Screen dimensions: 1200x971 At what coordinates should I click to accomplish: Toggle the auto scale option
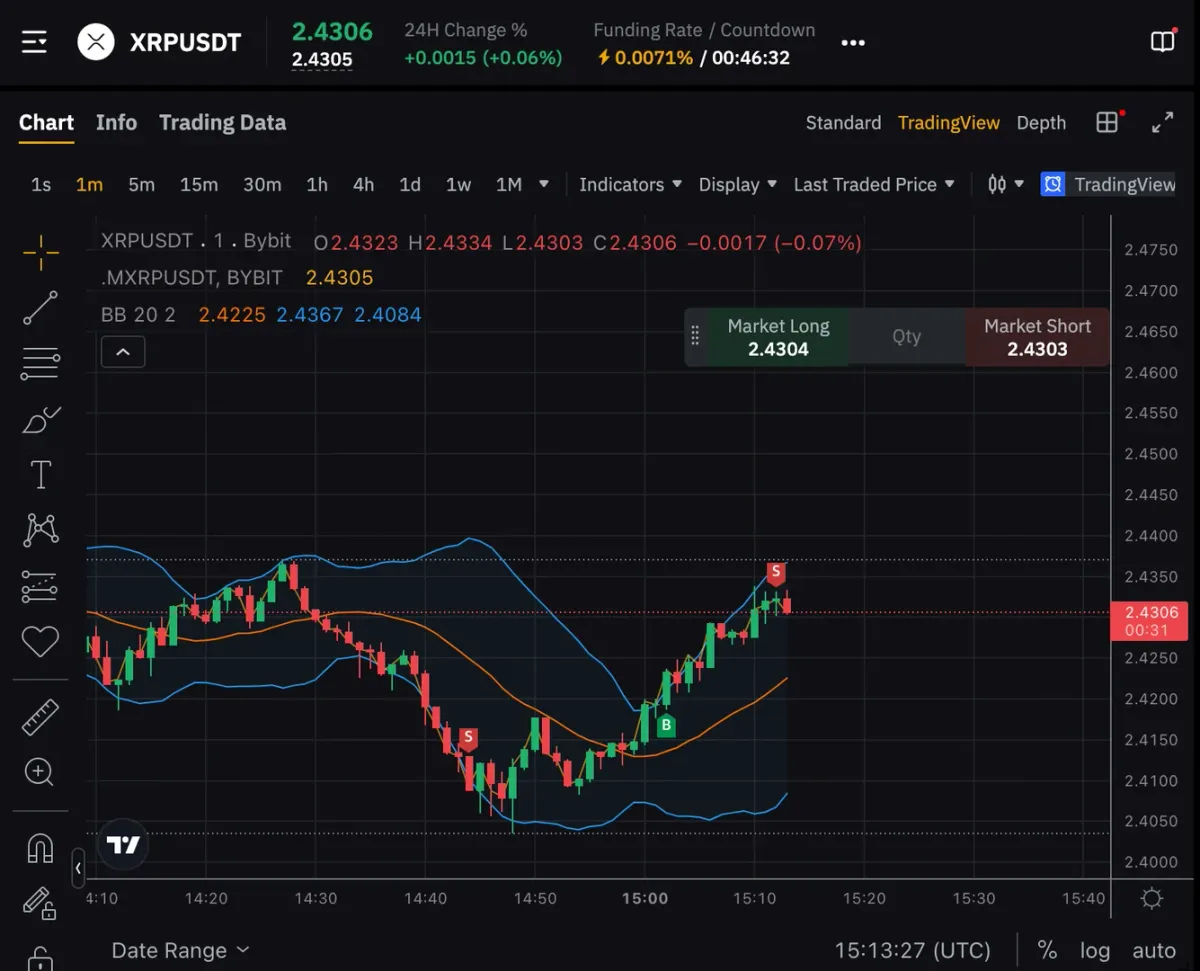point(1154,950)
